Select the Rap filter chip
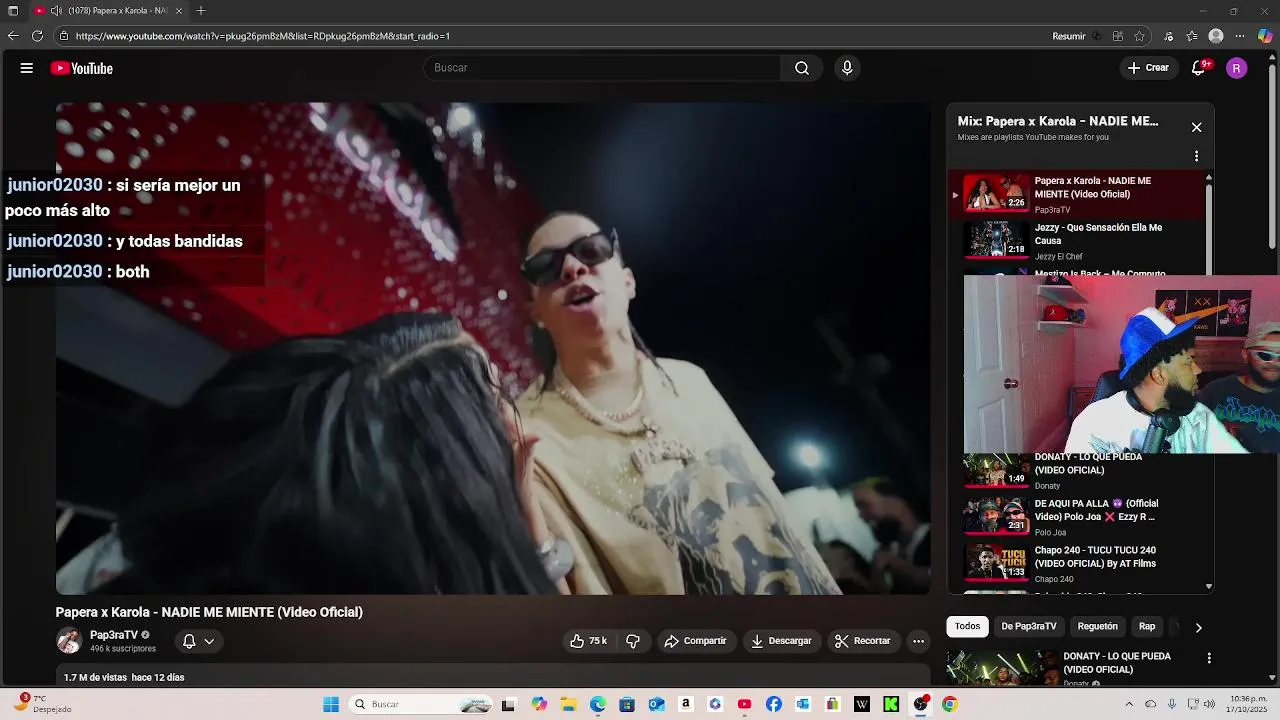1280x720 pixels. (x=1147, y=626)
